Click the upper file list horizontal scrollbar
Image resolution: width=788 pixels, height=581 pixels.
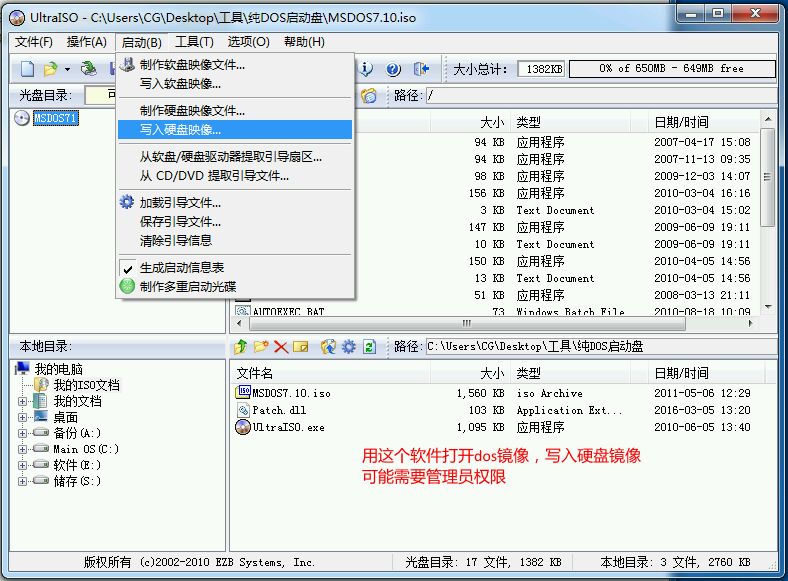tap(467, 323)
